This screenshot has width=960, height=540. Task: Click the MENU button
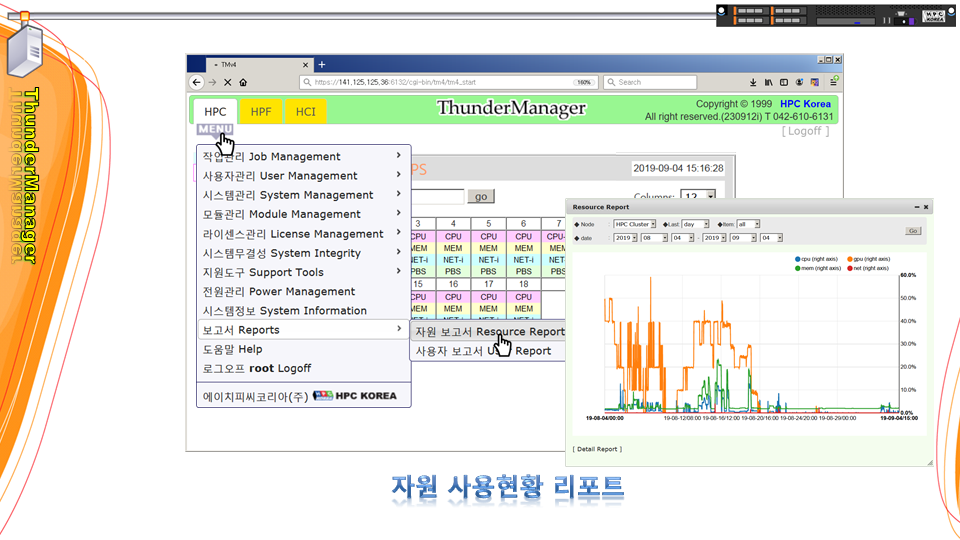click(215, 129)
